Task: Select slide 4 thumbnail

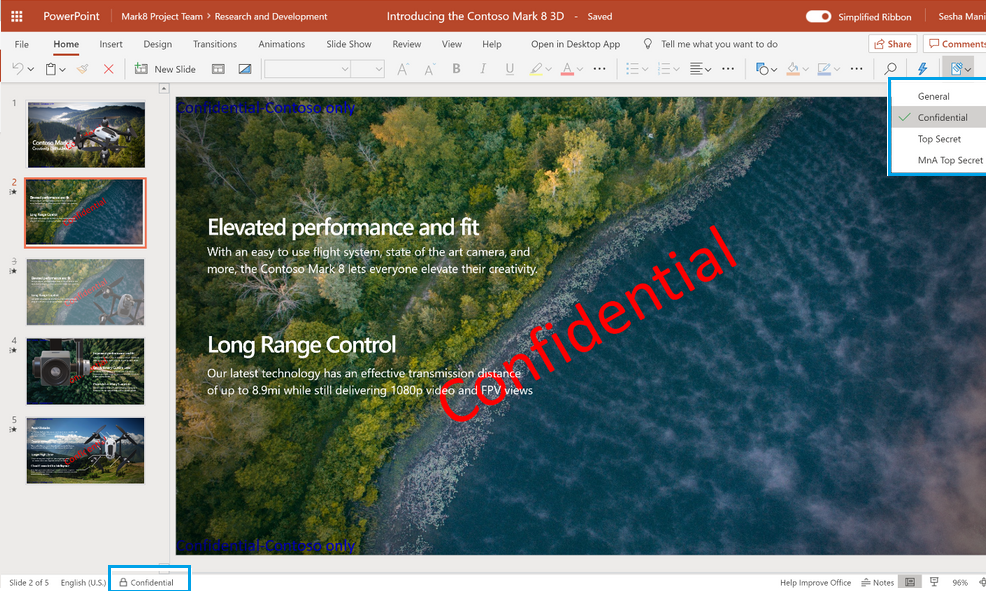Action: (x=85, y=371)
